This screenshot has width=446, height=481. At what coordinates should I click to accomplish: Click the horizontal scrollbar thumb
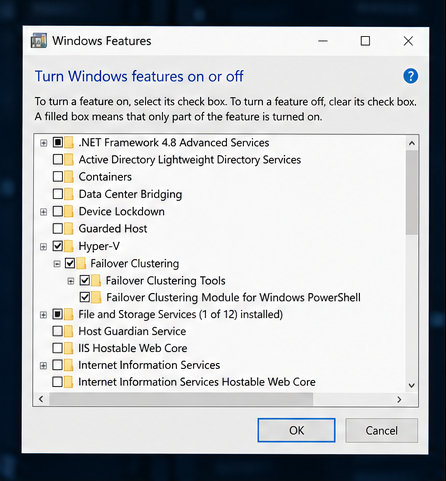[181, 399]
